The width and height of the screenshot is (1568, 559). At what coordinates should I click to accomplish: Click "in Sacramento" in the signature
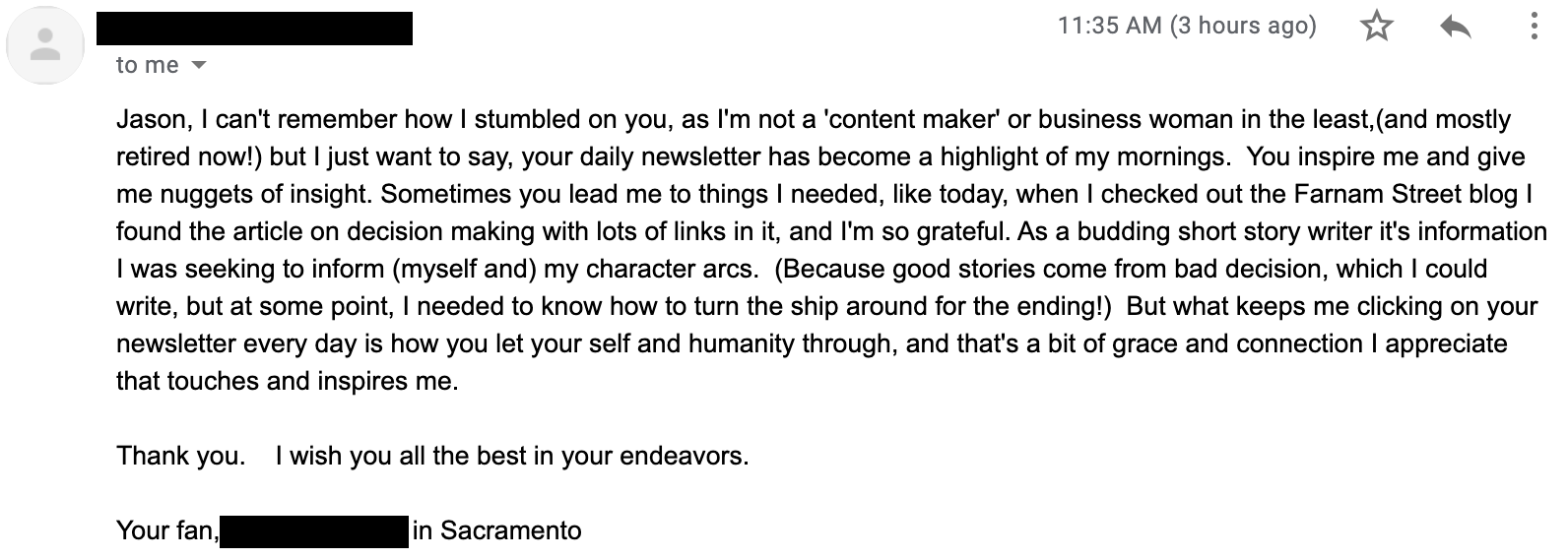(497, 531)
